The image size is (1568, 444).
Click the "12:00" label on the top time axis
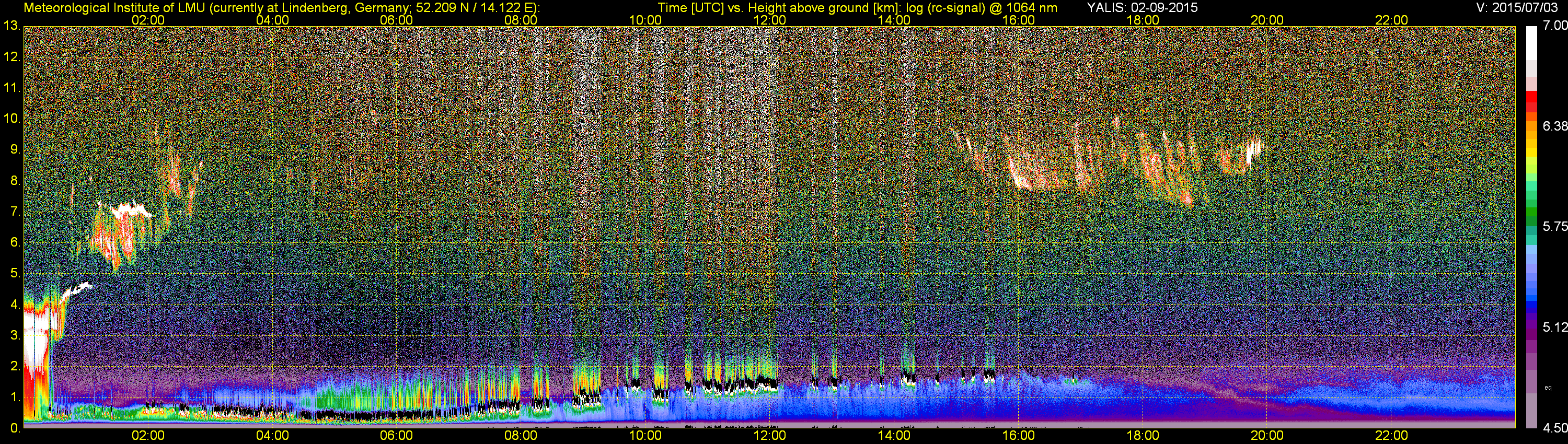click(769, 20)
